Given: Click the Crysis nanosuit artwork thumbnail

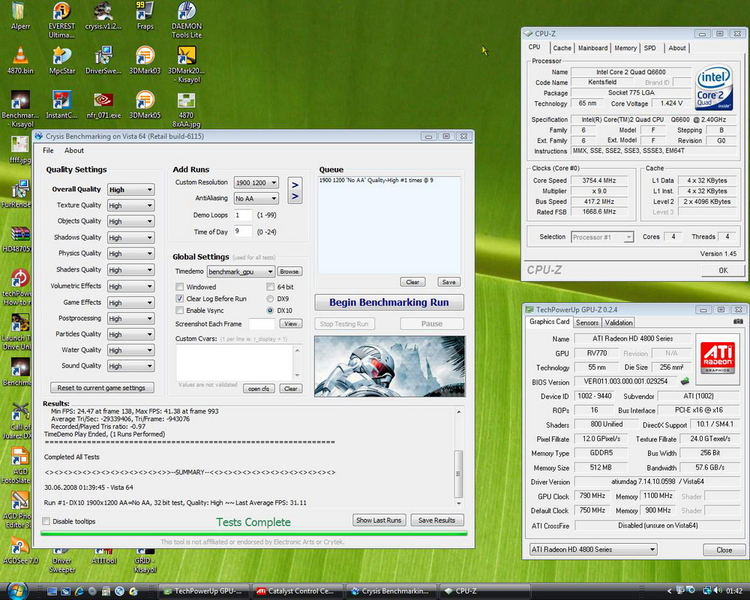Looking at the screenshot, I should coord(389,366).
